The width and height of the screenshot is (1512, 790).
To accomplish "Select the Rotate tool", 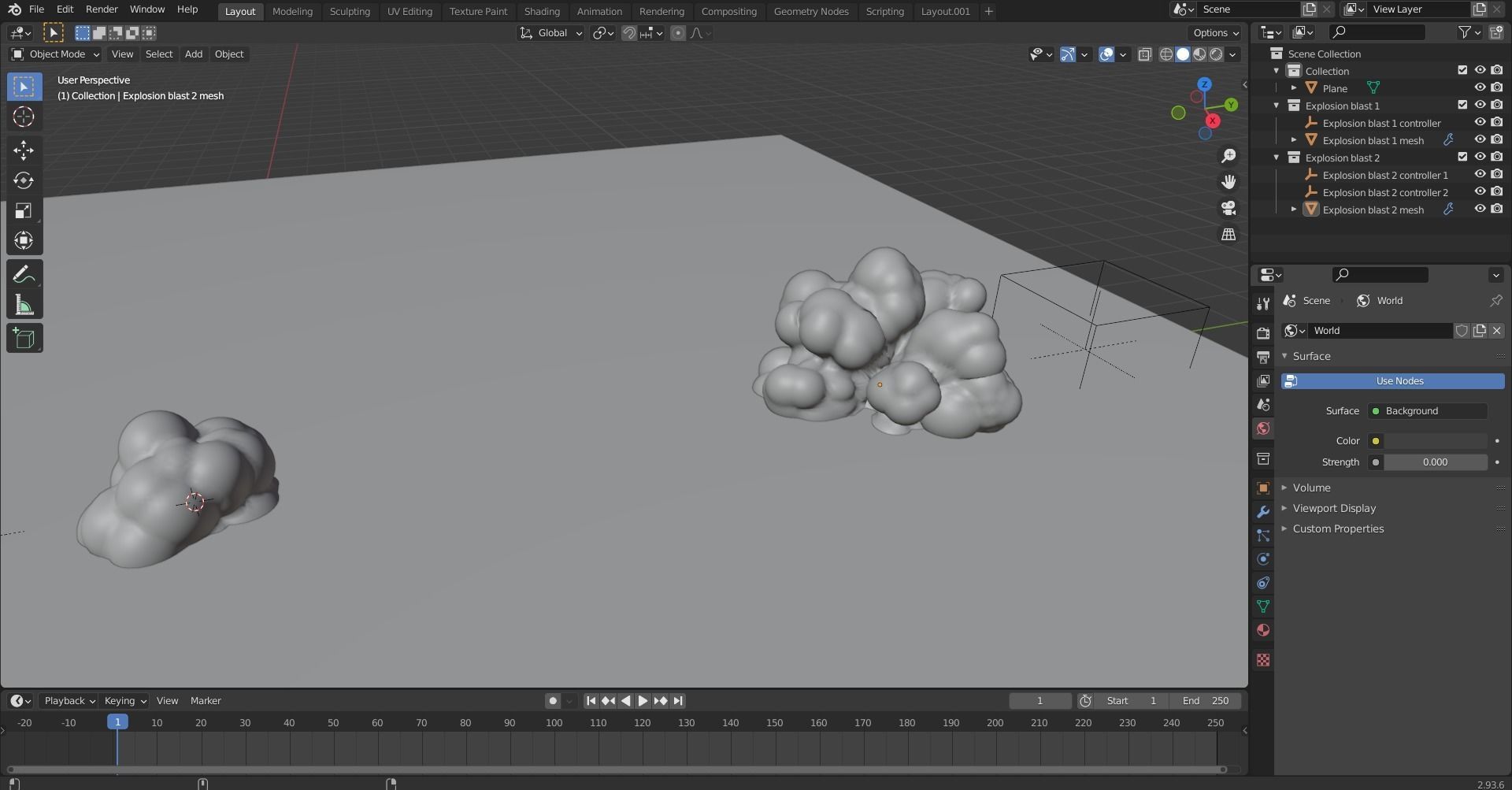I will pyautogui.click(x=24, y=180).
